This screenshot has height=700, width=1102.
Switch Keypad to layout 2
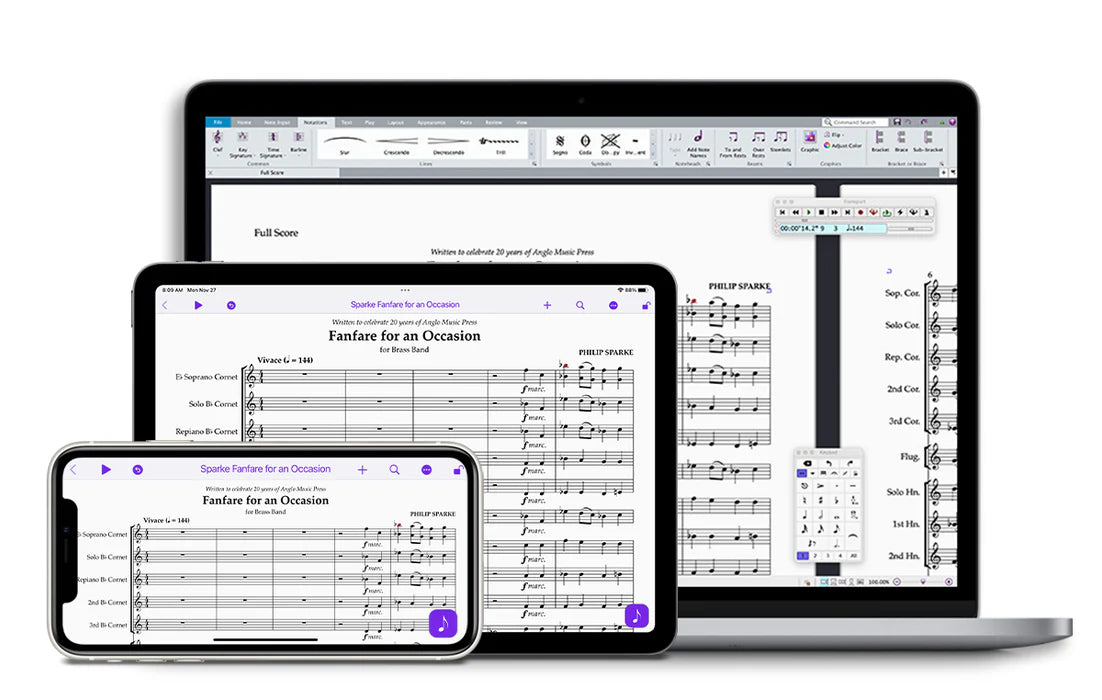click(x=815, y=555)
